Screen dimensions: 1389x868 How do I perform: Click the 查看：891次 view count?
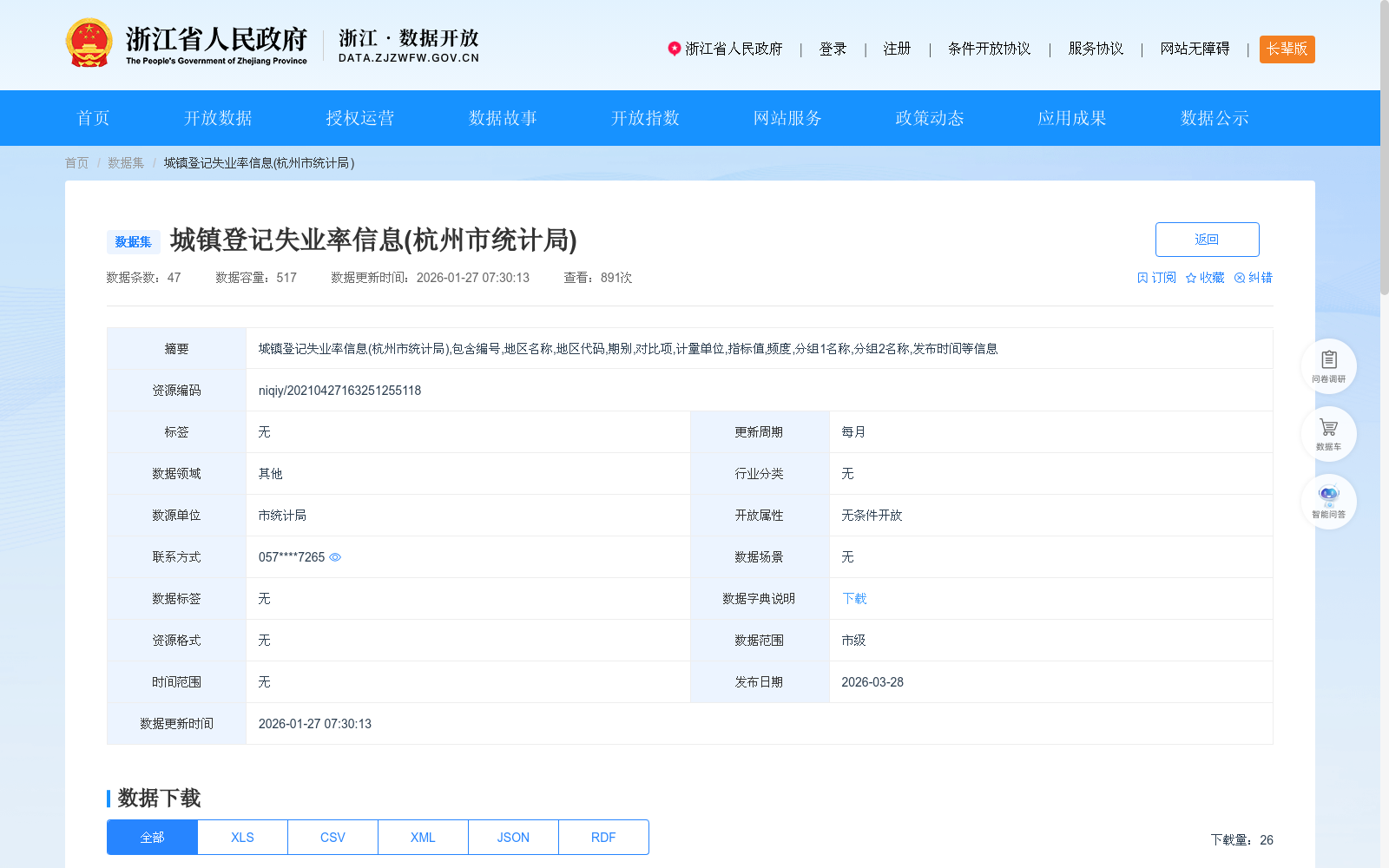597,278
